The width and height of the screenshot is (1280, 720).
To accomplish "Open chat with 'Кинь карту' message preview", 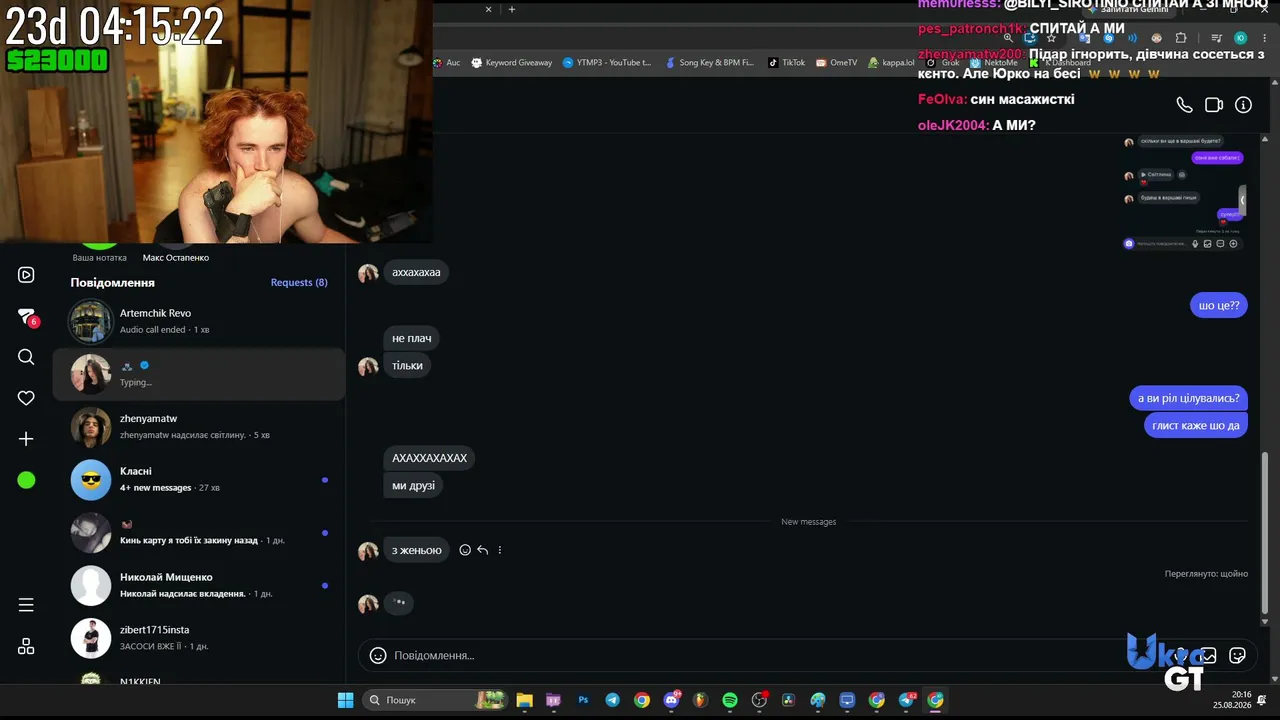I will (199, 533).
